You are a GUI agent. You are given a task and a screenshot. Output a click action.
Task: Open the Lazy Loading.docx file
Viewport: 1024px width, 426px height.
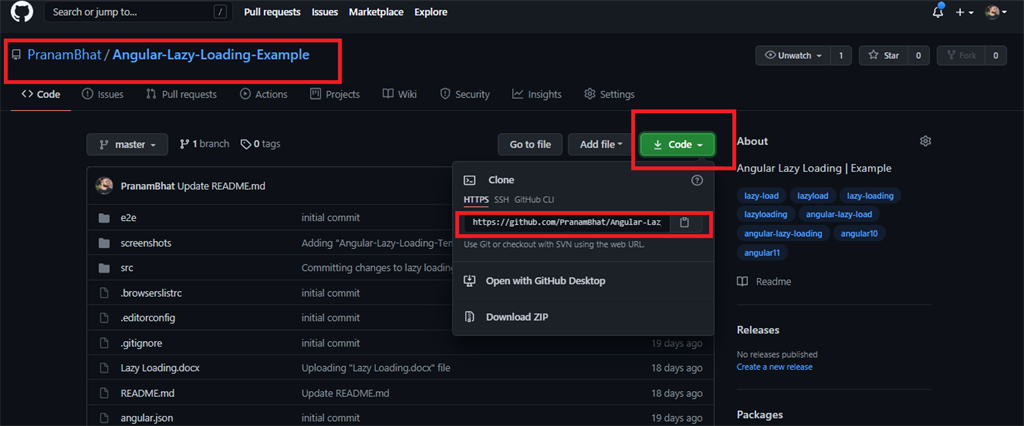[160, 368]
